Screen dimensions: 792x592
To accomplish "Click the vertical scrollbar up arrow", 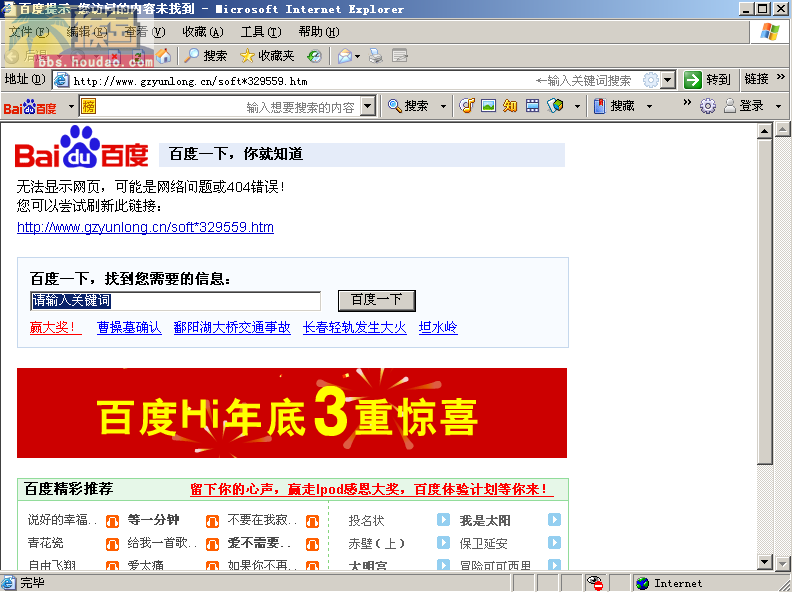I will (x=765, y=132).
